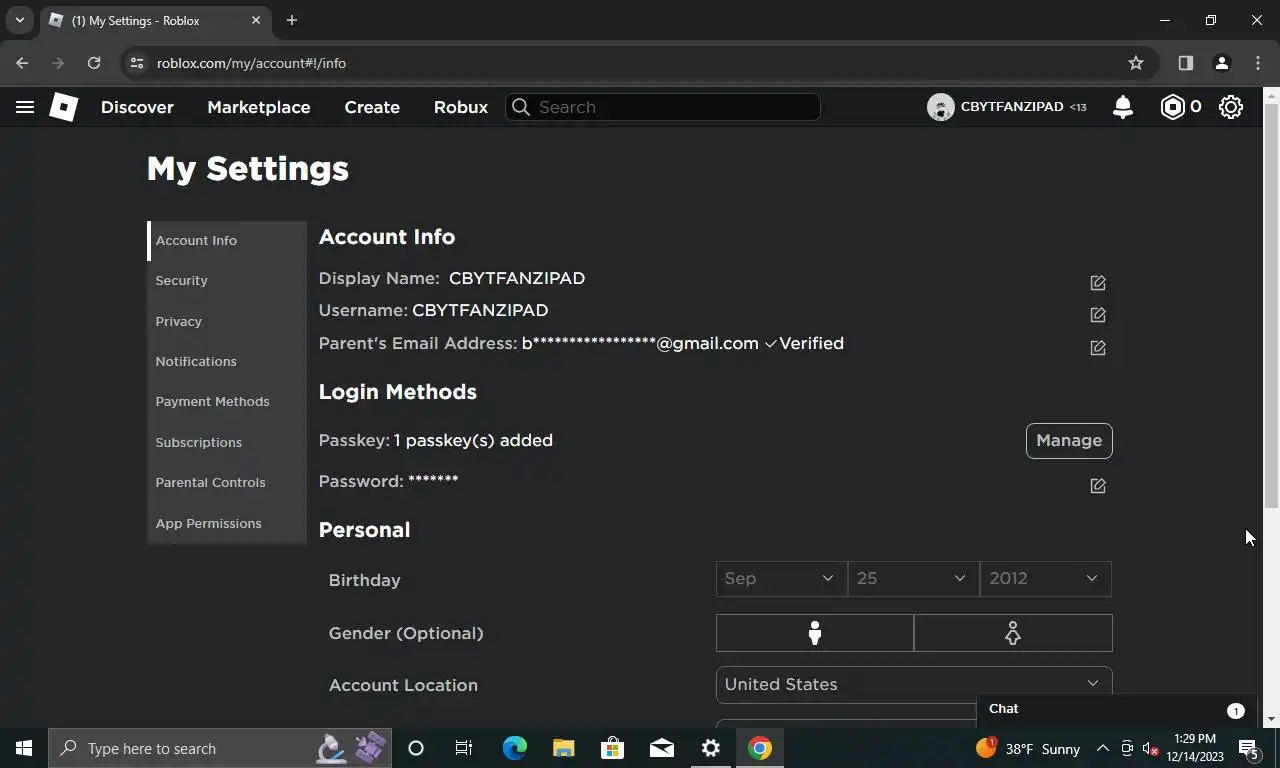The image size is (1280, 768).
Task: Open Chrome three-dot menu
Action: pyautogui.click(x=1258, y=63)
